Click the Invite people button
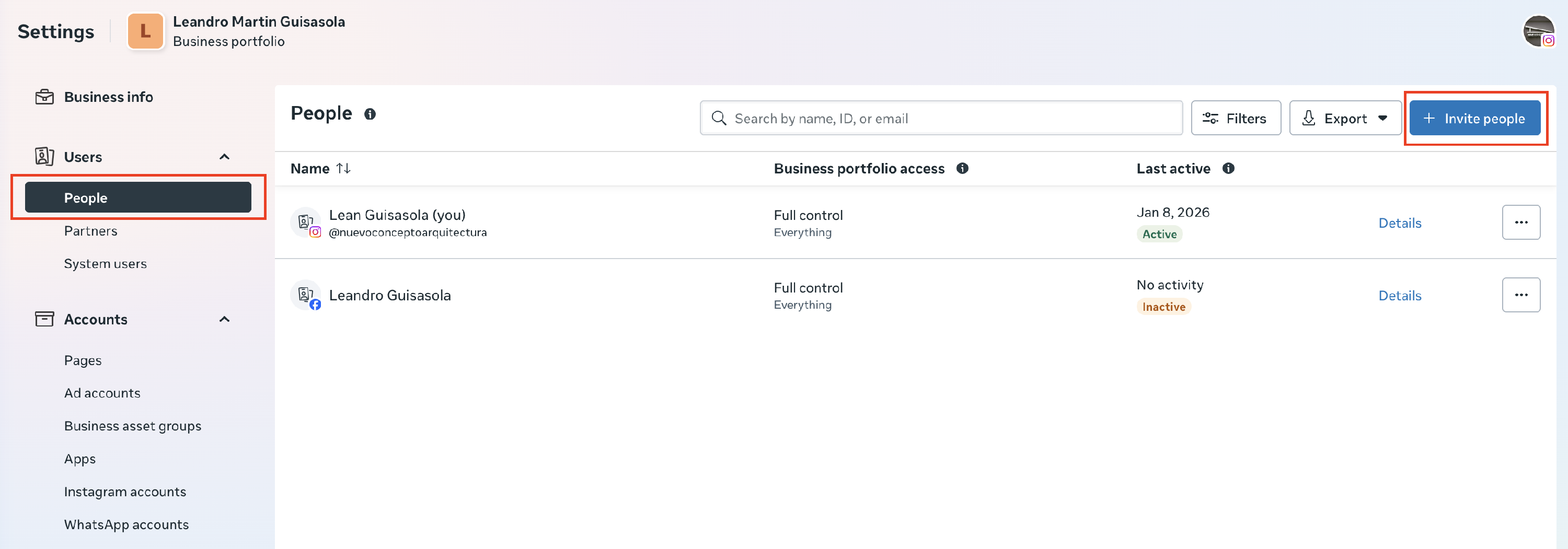The width and height of the screenshot is (1568, 549). coord(1474,119)
